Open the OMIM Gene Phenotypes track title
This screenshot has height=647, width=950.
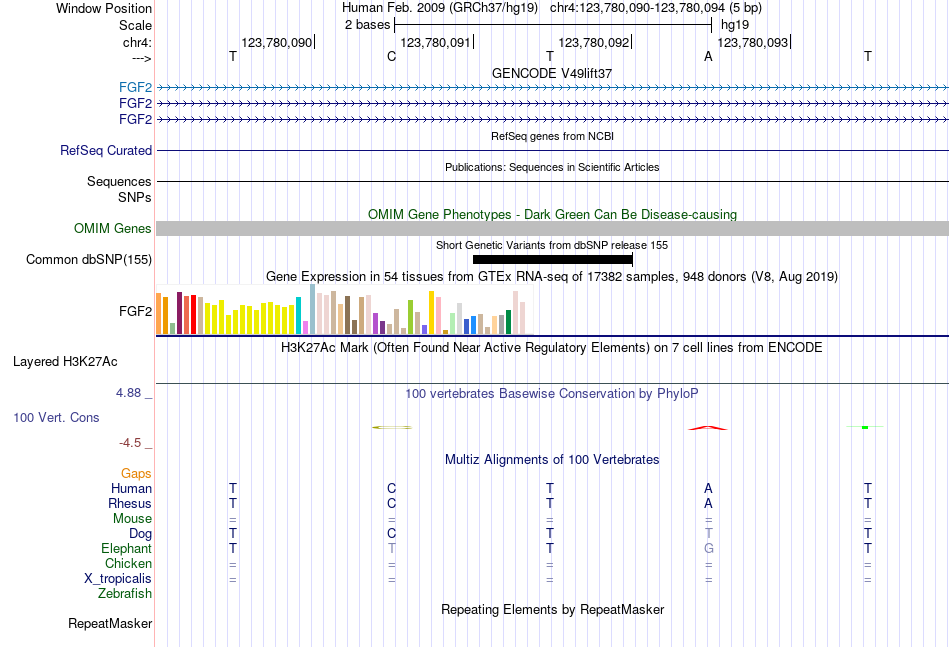click(552, 214)
